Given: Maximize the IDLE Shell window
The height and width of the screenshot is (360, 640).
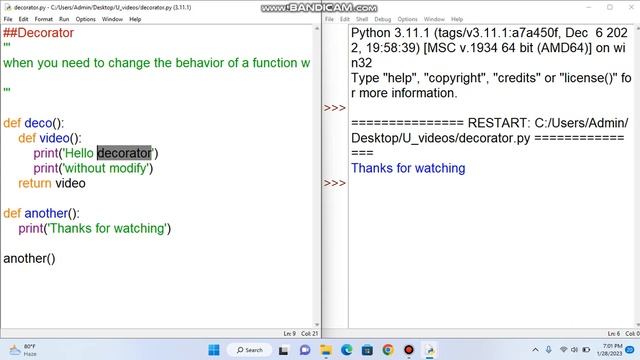Looking at the screenshot, I should pyautogui.click(x=610, y=7).
